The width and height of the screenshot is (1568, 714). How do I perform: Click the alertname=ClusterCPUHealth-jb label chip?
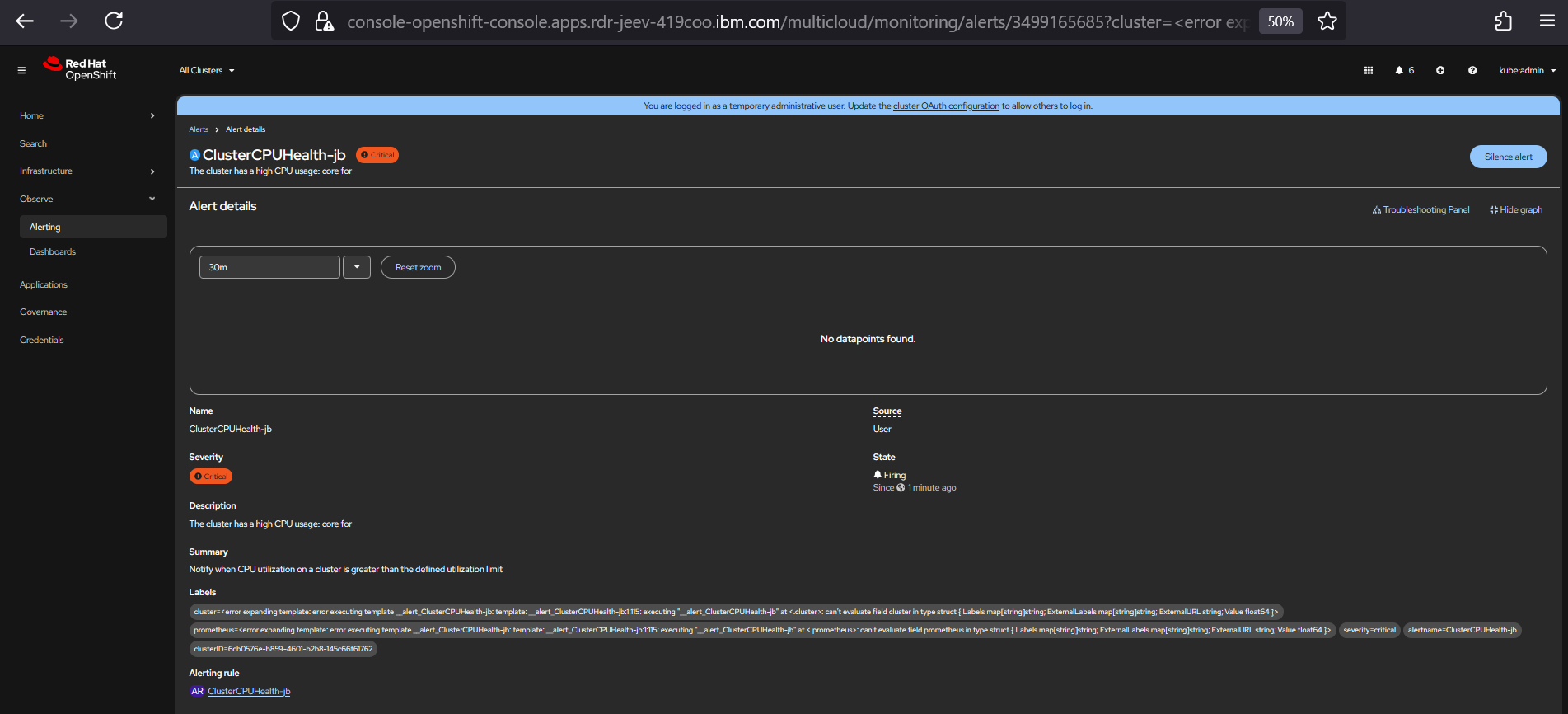[x=1462, y=630]
